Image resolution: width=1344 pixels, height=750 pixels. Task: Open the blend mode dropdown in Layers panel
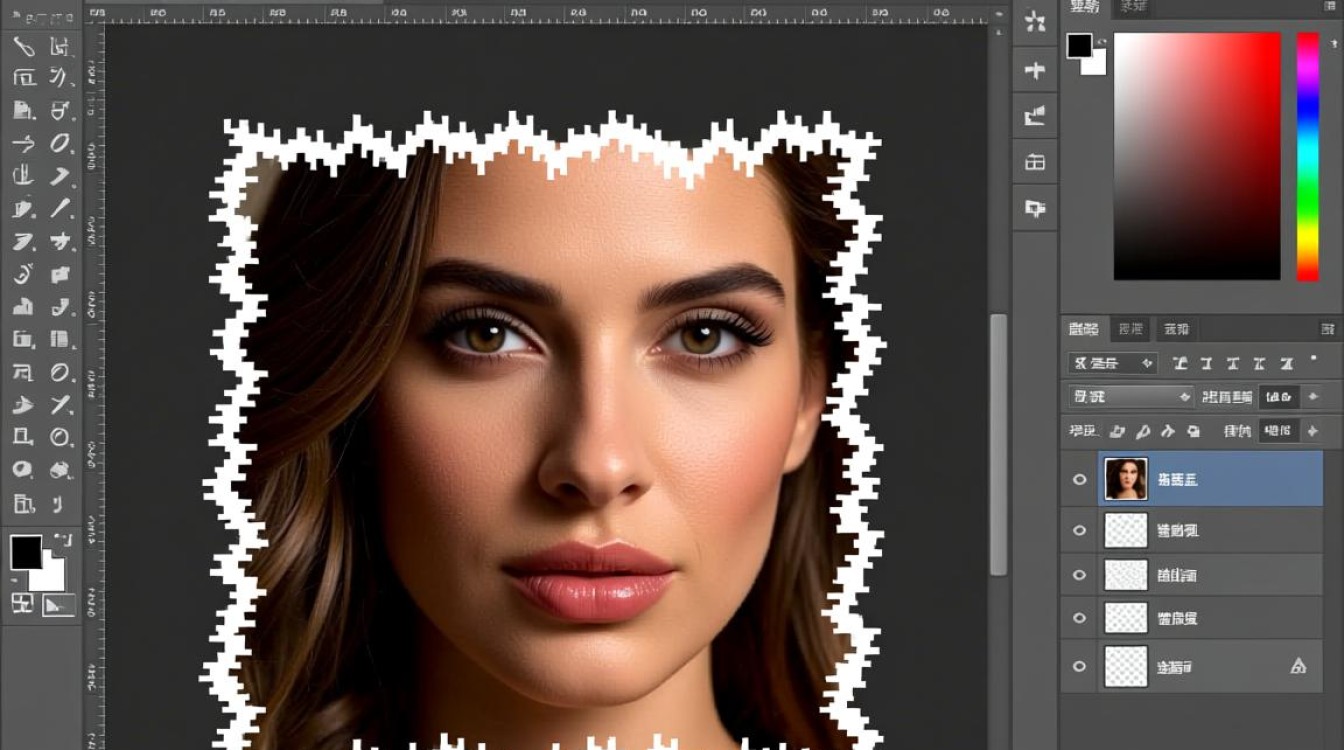1130,396
